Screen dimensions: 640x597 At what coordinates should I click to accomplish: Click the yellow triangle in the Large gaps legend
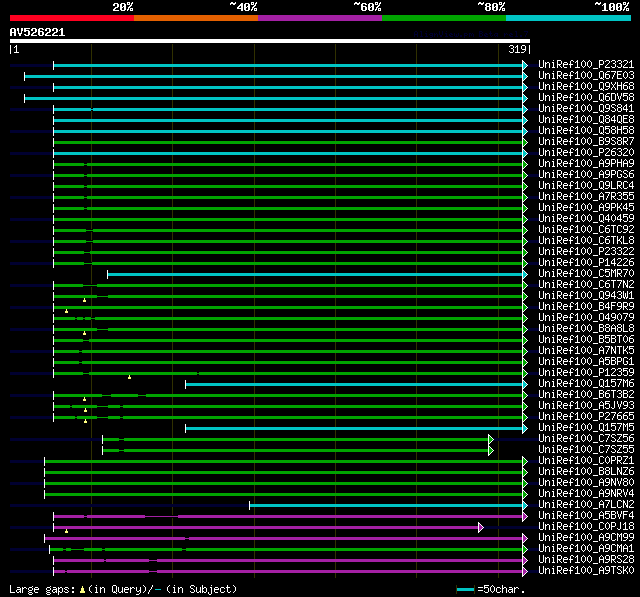point(82,590)
